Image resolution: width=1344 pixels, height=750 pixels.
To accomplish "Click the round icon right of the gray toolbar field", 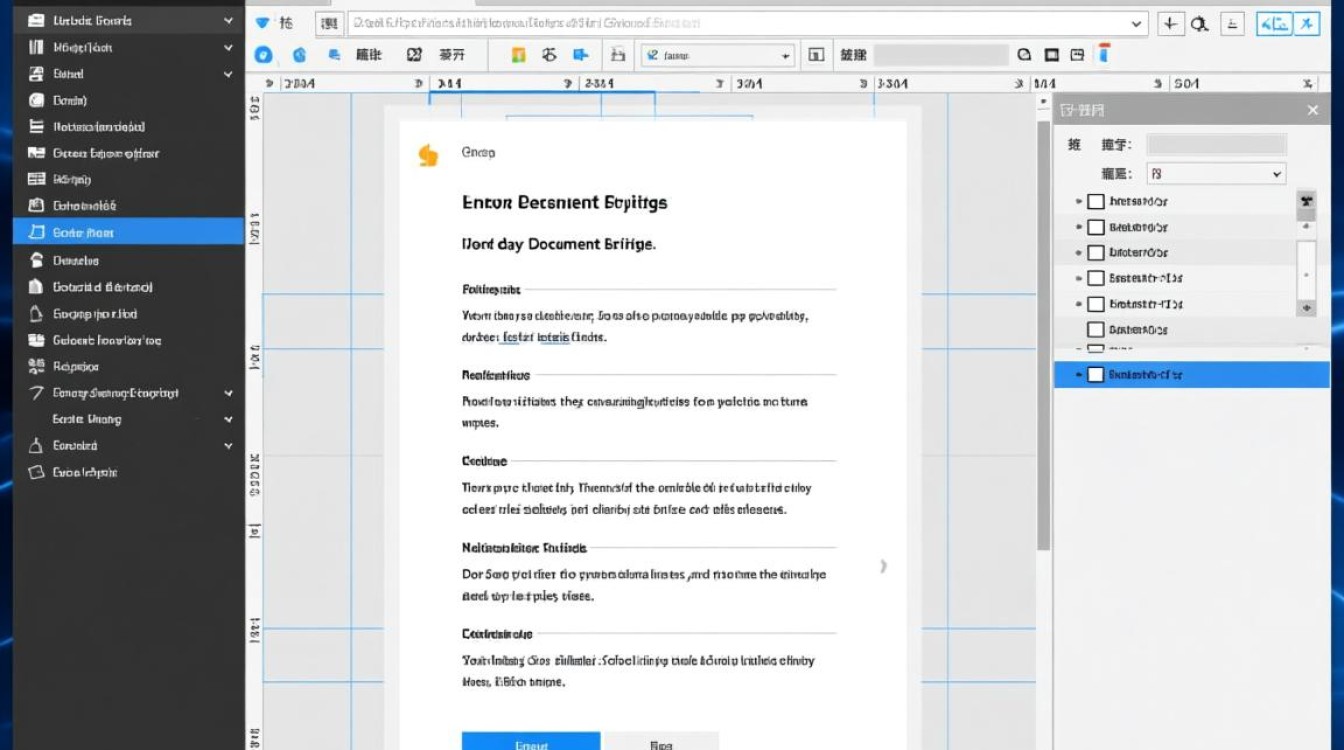I will pyautogui.click(x=1024, y=56).
